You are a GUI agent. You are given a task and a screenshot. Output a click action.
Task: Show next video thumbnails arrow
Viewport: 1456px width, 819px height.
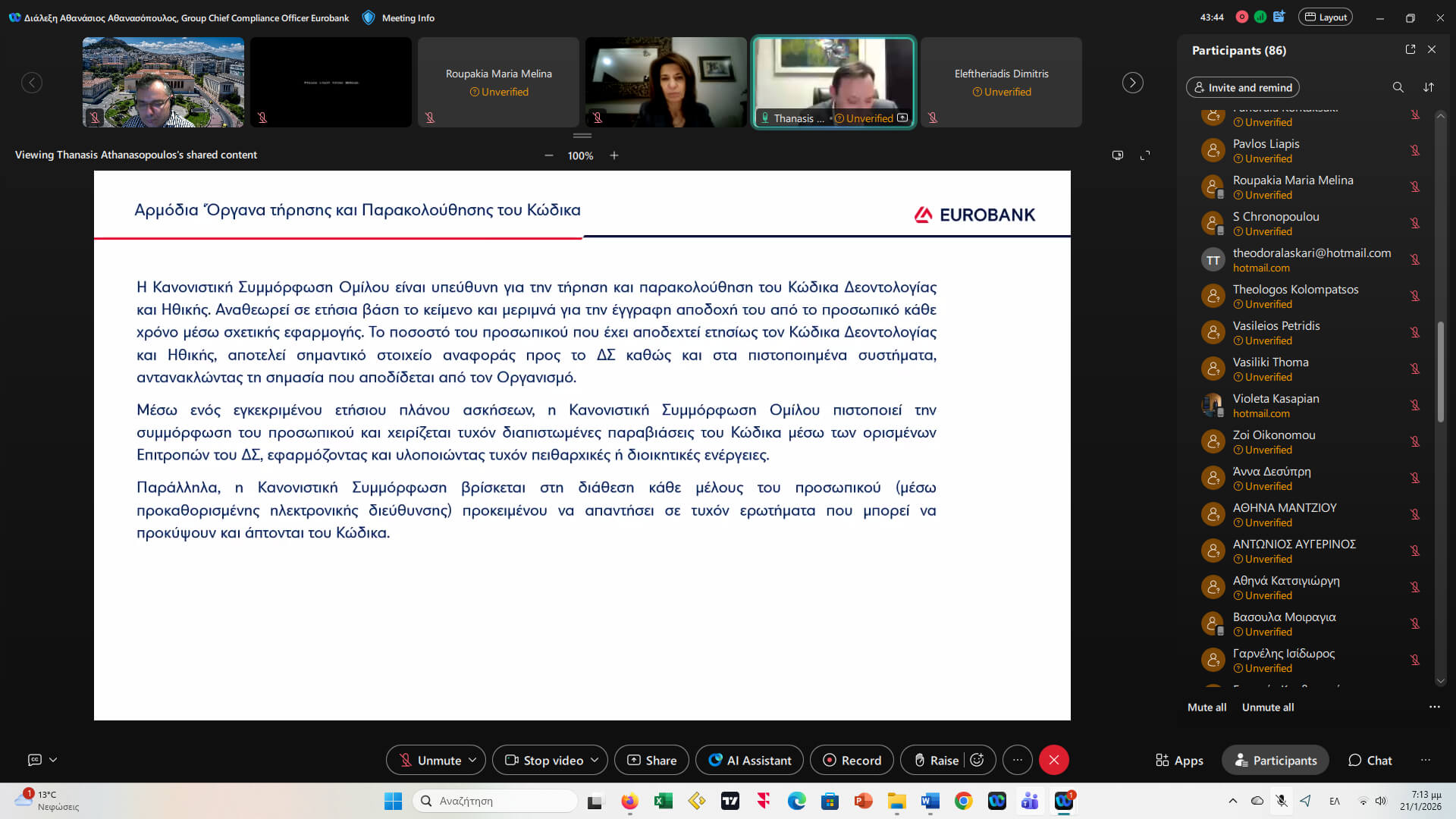[x=1132, y=83]
